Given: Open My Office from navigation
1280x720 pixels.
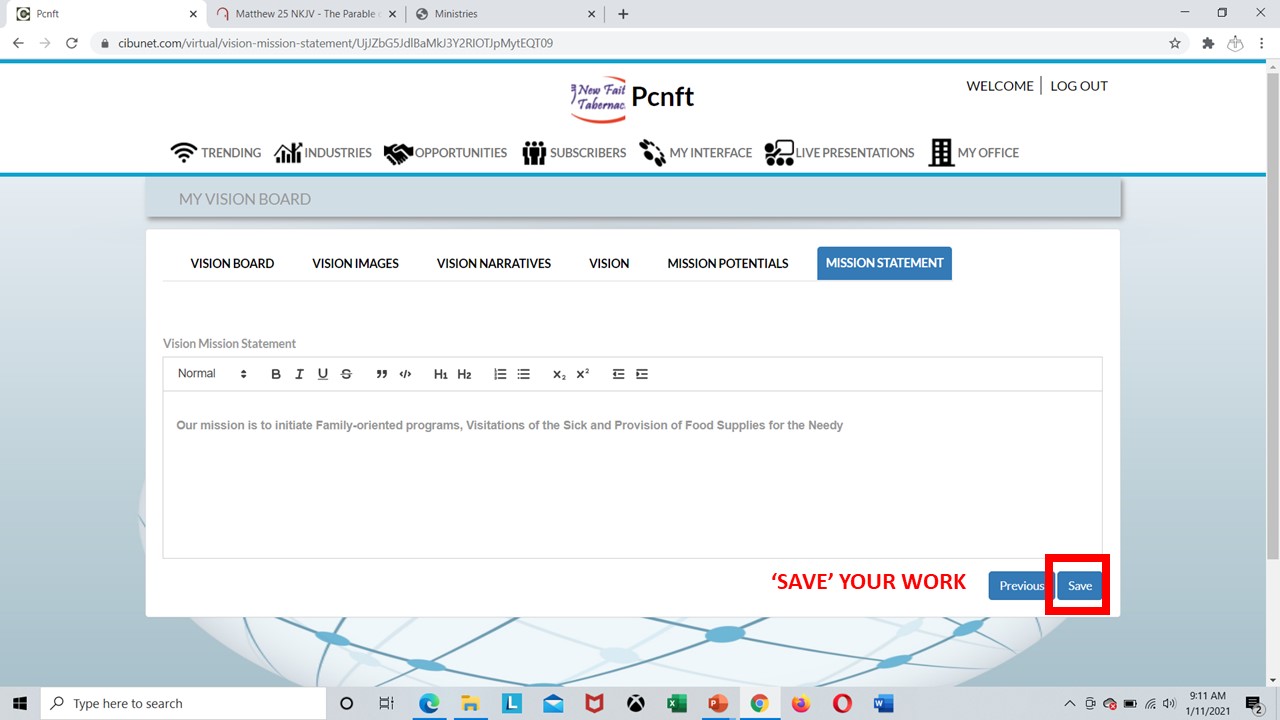Looking at the screenshot, I should [973, 153].
